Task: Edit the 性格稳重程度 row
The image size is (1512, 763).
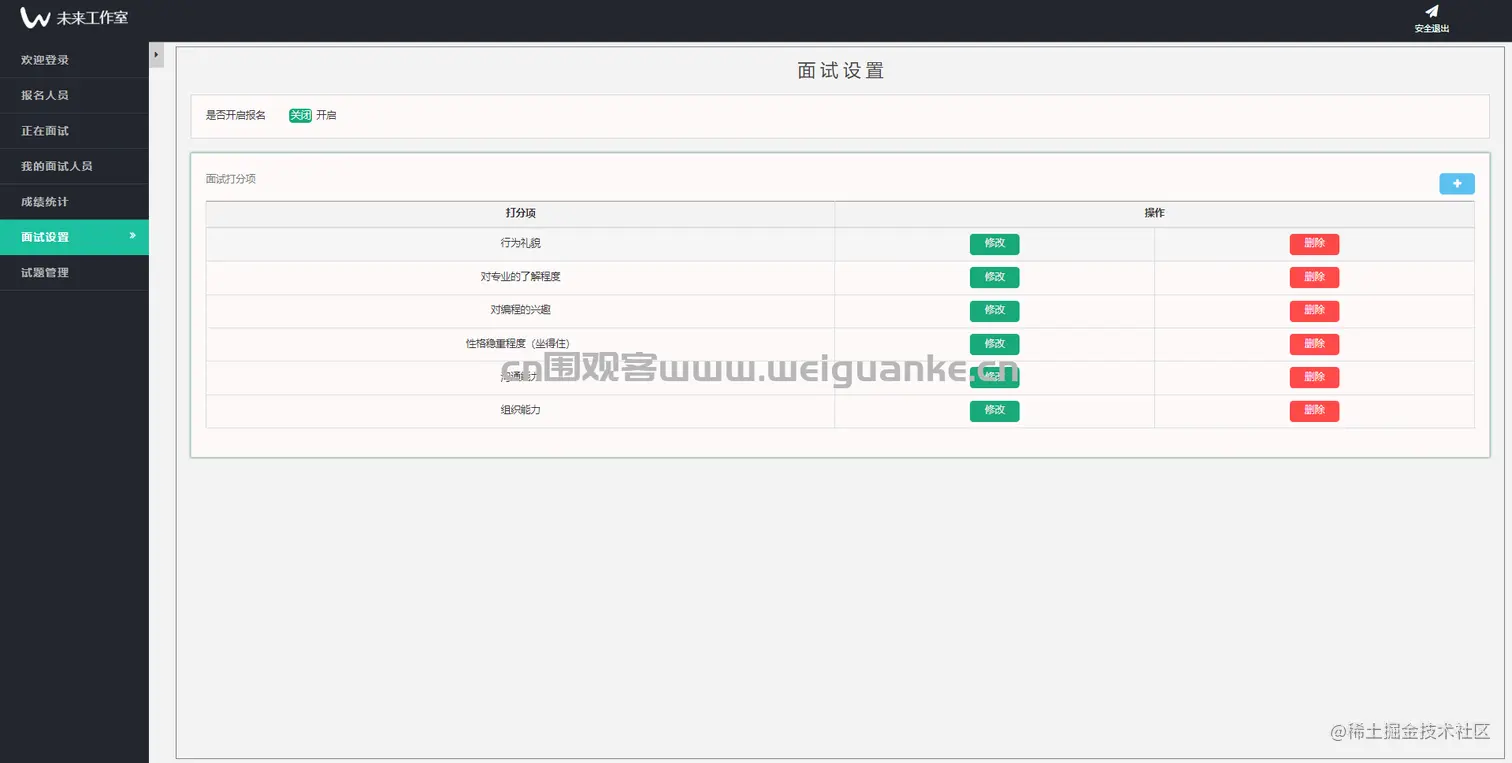Action: (994, 344)
